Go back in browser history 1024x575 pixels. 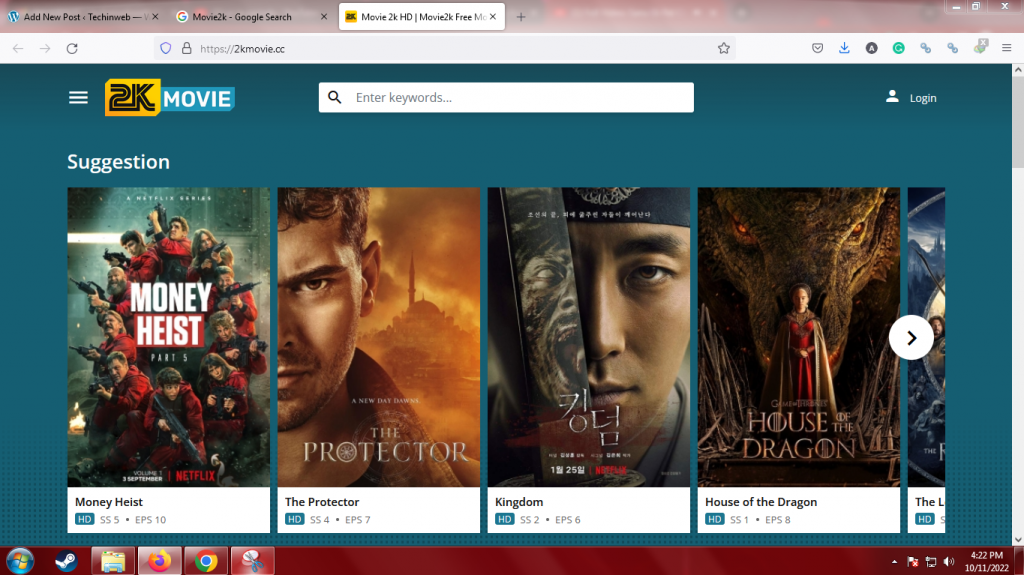[18, 48]
